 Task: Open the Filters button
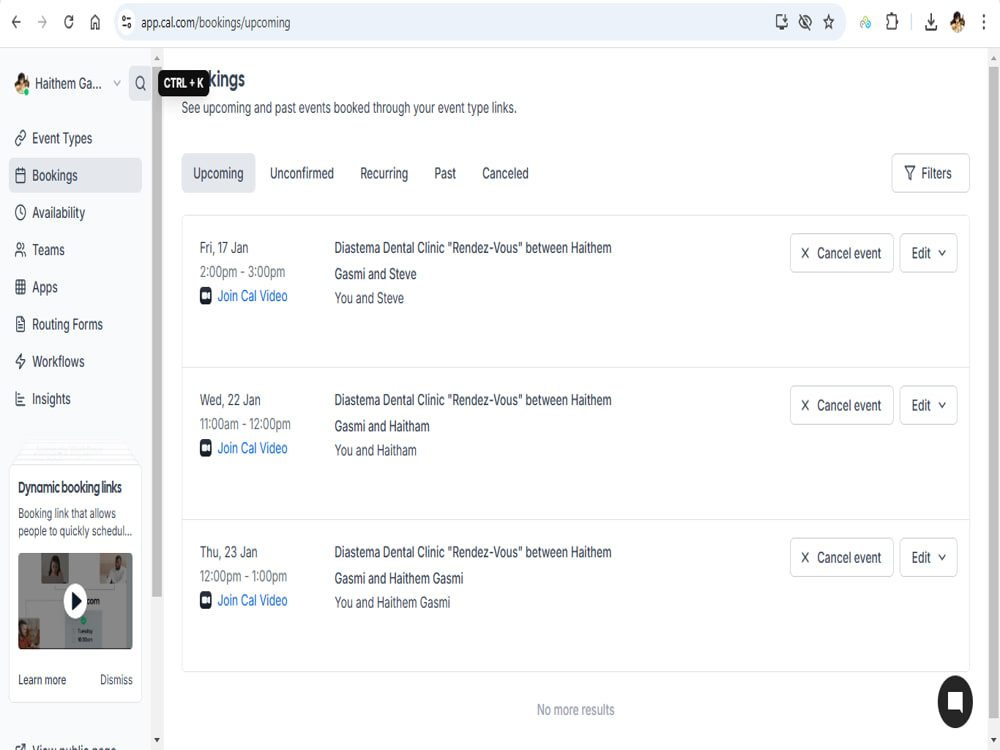click(930, 173)
